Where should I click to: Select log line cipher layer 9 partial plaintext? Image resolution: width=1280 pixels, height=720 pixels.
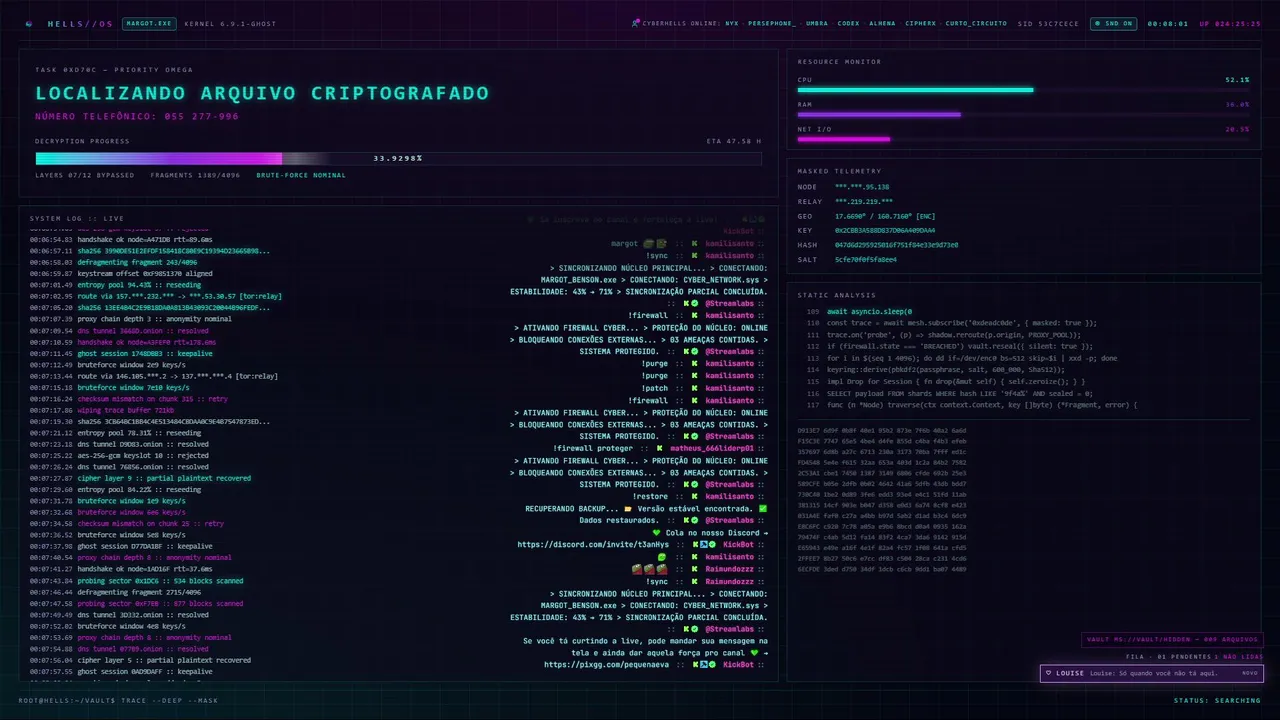[x=140, y=478]
